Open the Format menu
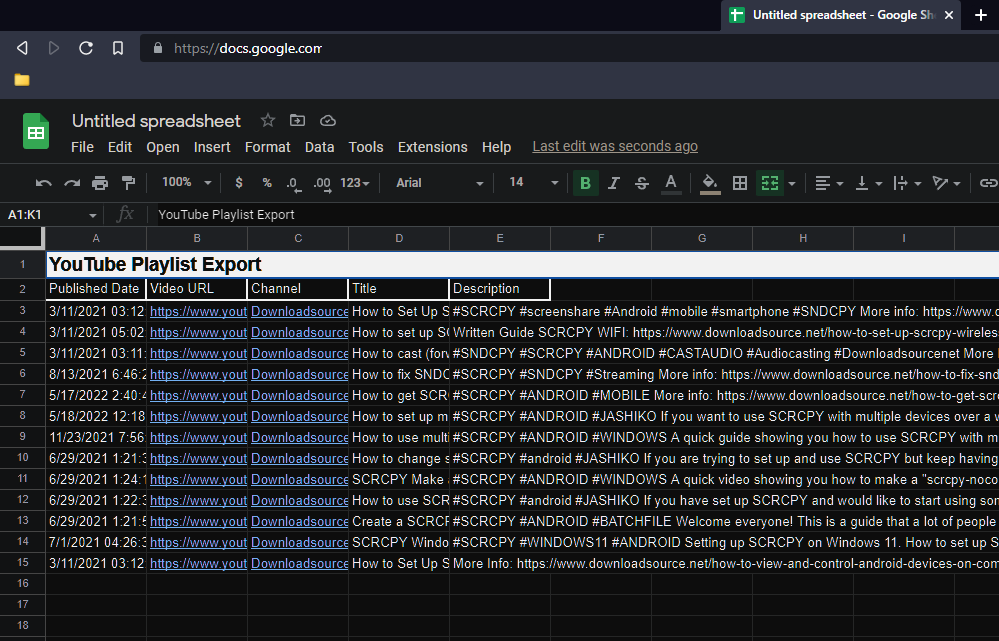The height and width of the screenshot is (641, 999). 268,147
